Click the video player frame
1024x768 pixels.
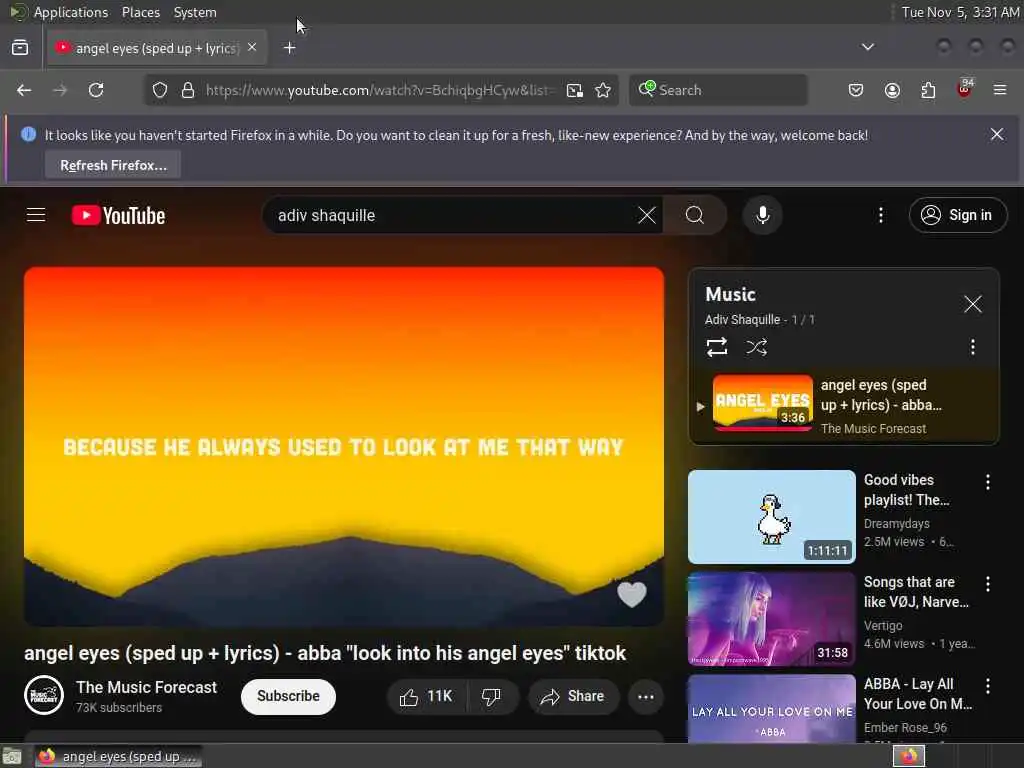(344, 447)
